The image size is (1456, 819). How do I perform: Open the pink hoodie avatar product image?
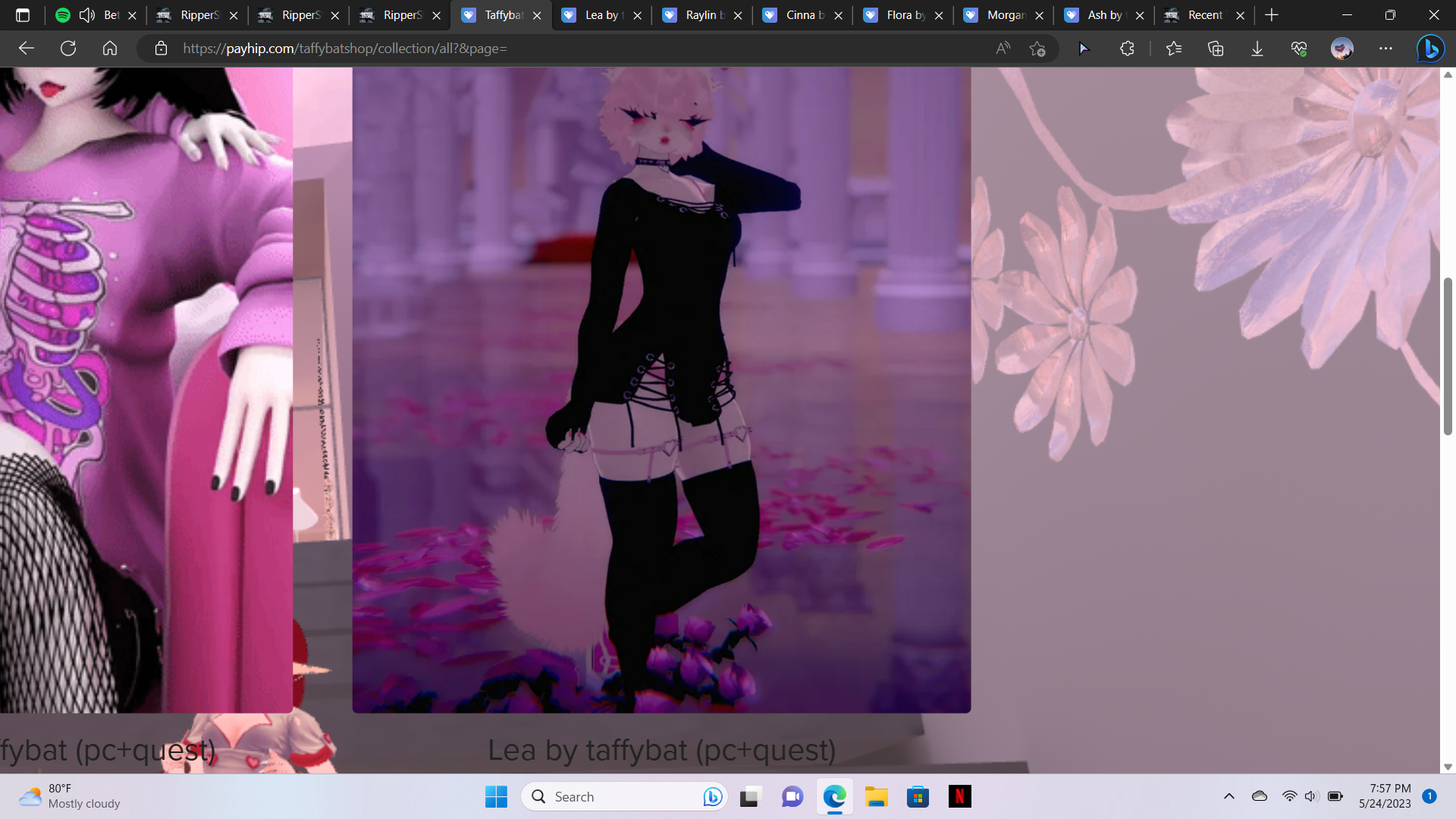(146, 390)
